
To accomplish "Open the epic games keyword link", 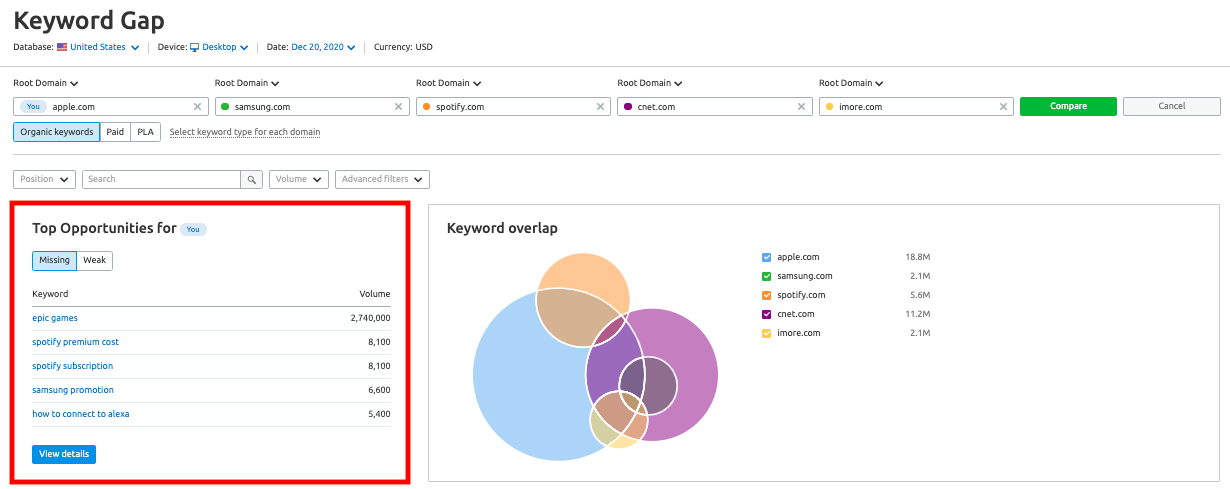I will [x=55, y=318].
